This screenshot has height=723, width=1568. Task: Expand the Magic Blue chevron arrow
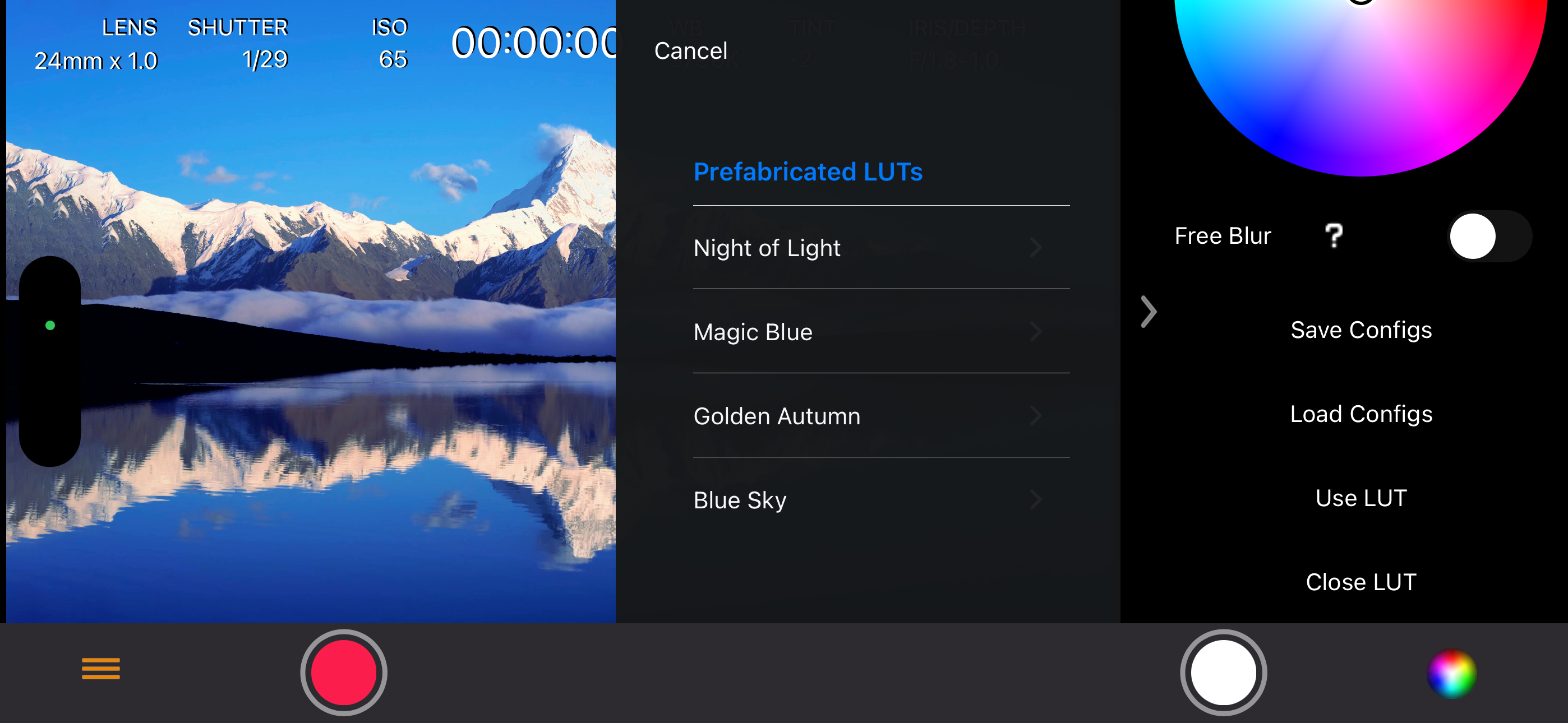(x=1035, y=332)
